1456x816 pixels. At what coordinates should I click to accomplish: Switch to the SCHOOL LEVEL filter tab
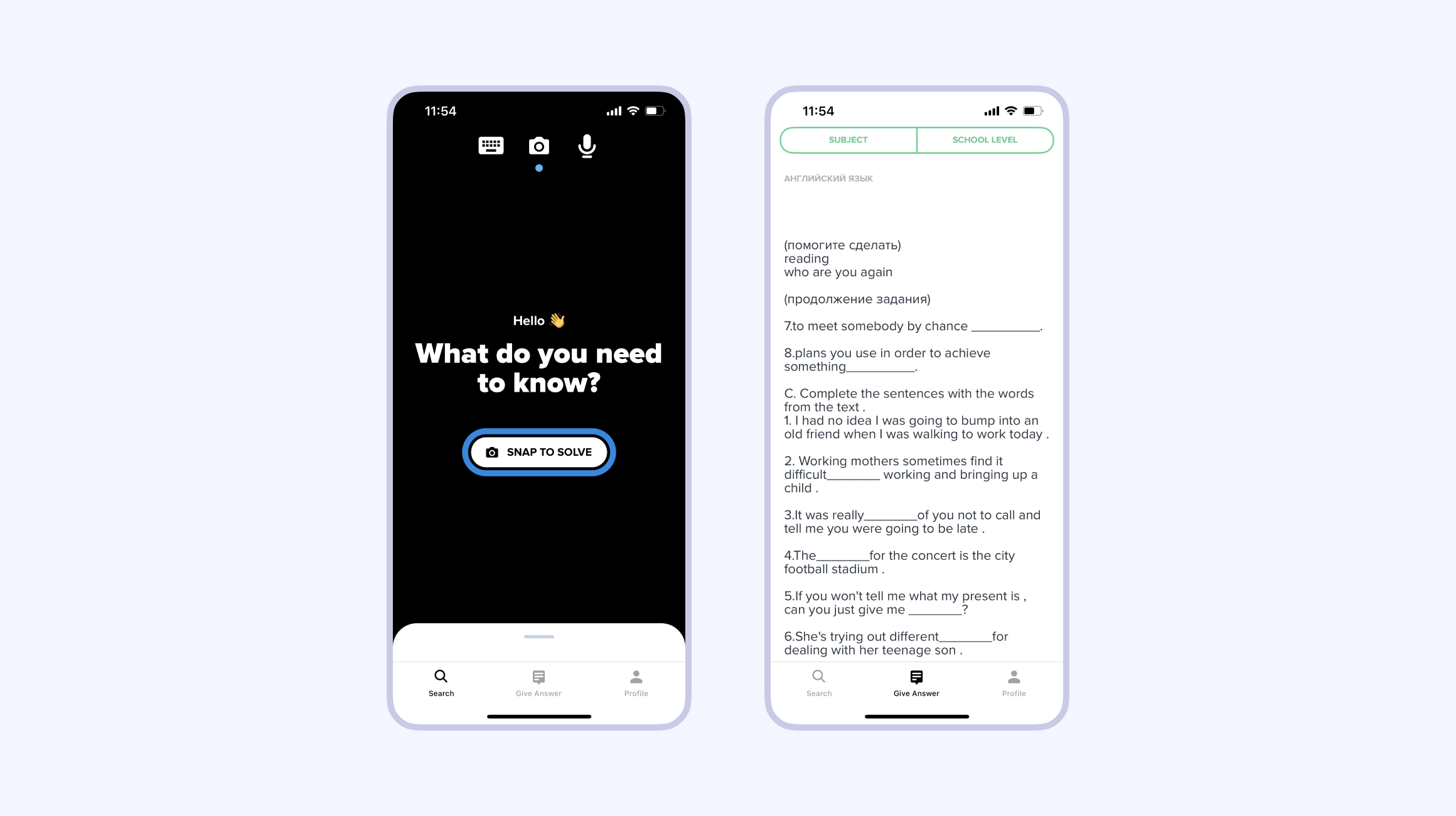coord(984,140)
